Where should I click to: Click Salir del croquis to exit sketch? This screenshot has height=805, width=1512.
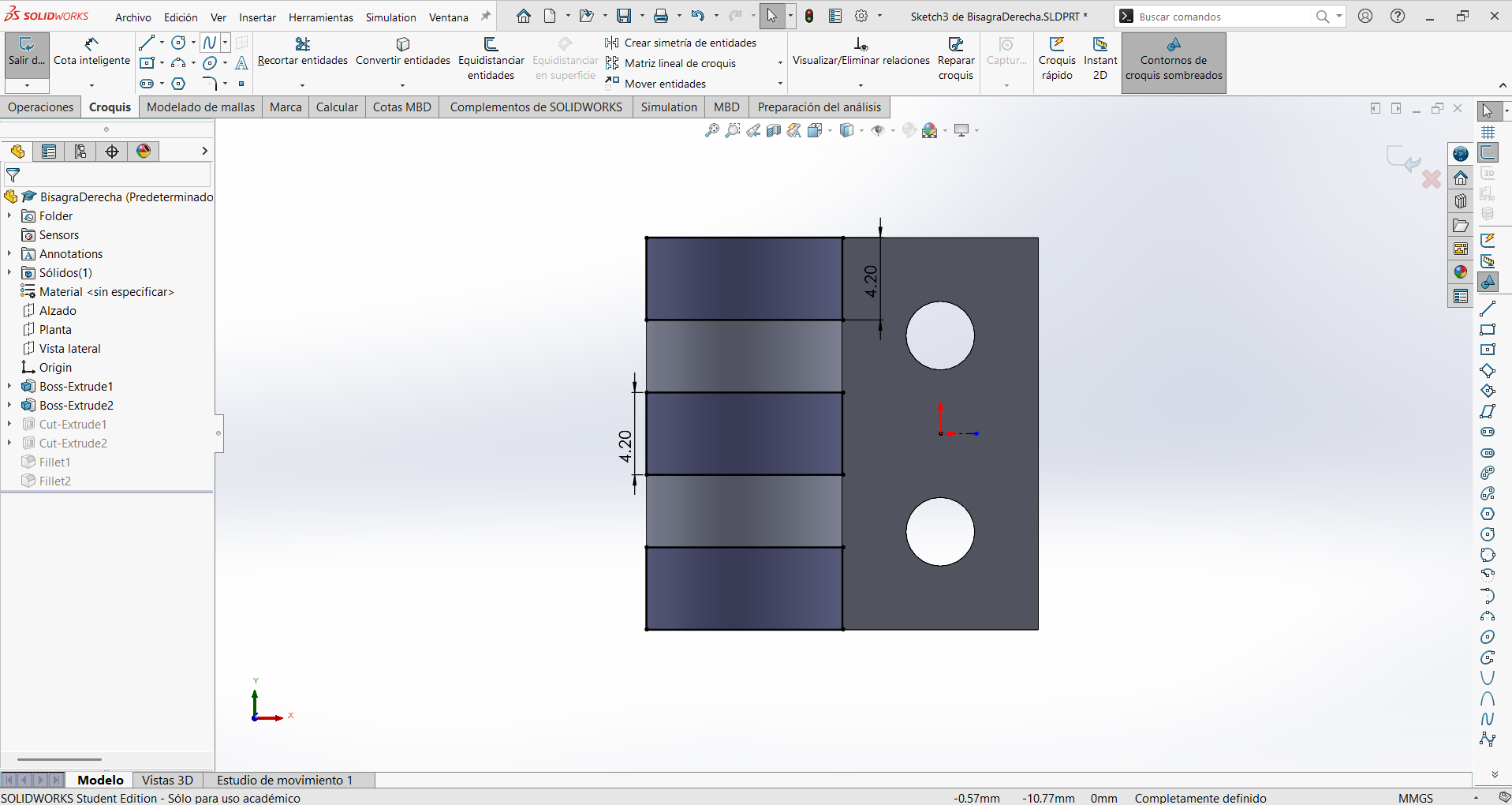[27, 53]
